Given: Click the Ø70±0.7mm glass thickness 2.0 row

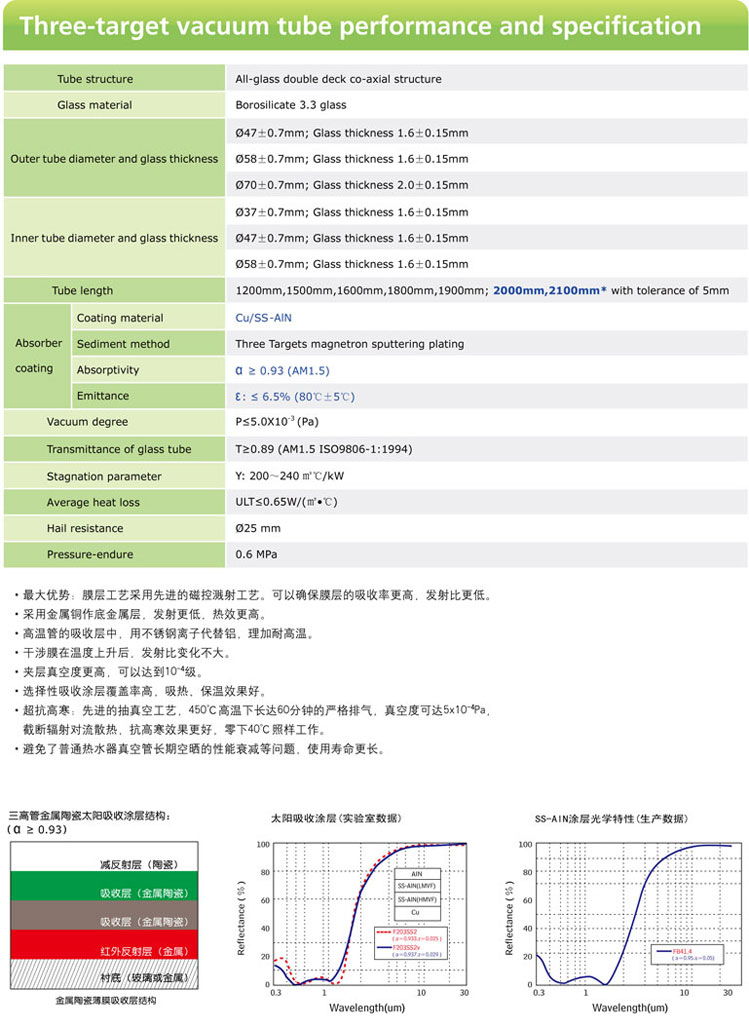Looking at the screenshot, I should pyautogui.click(x=487, y=185).
